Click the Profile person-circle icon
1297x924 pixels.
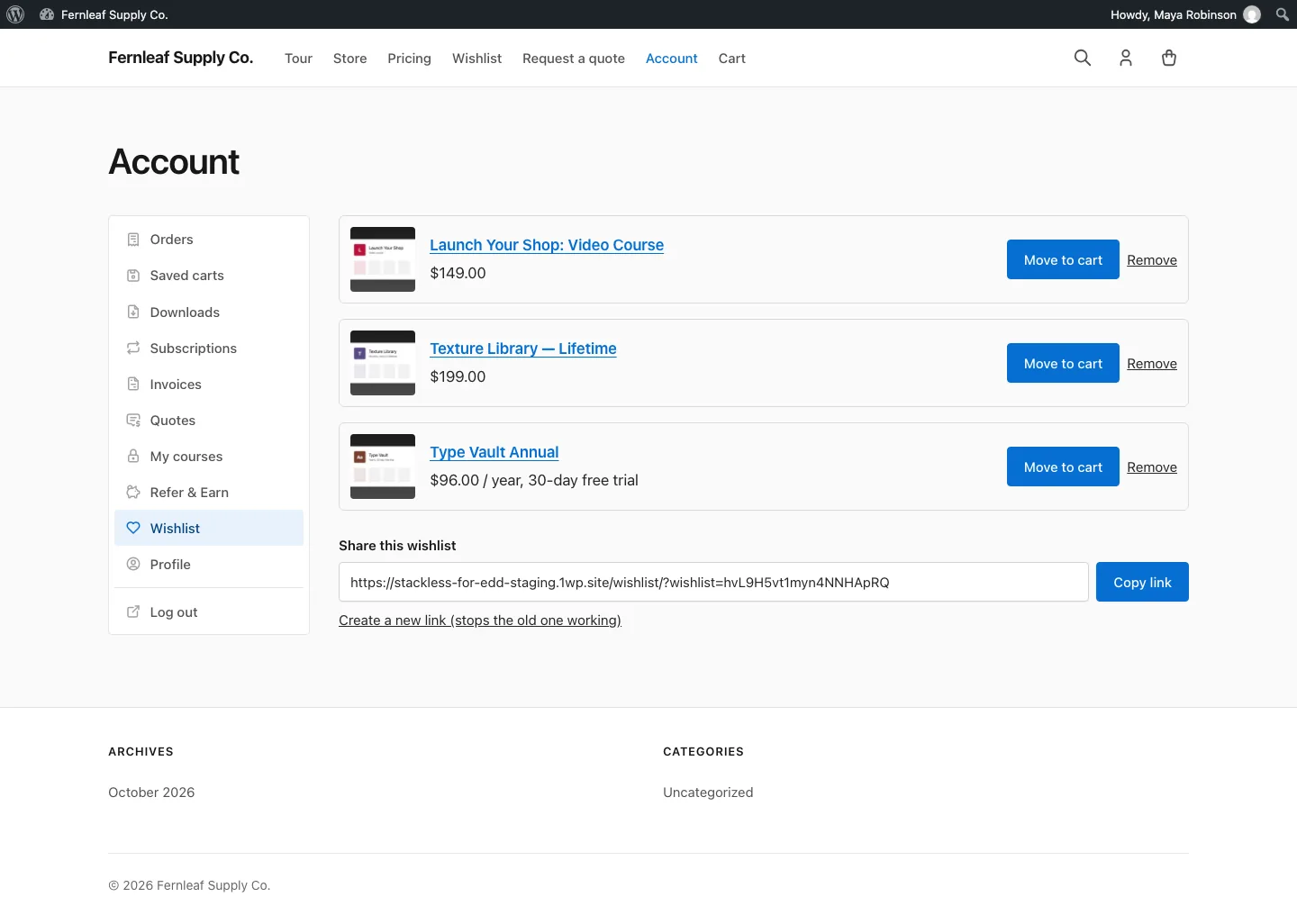133,564
